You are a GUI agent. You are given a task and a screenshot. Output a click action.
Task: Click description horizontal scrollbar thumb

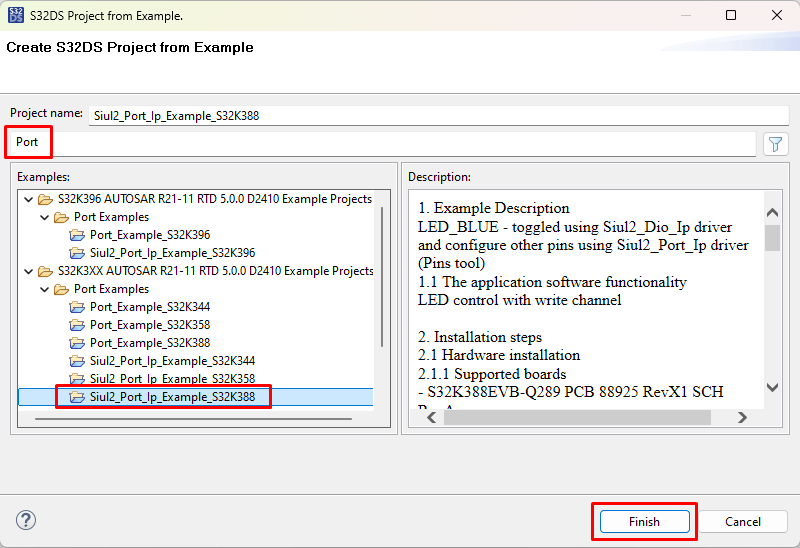pos(577,418)
